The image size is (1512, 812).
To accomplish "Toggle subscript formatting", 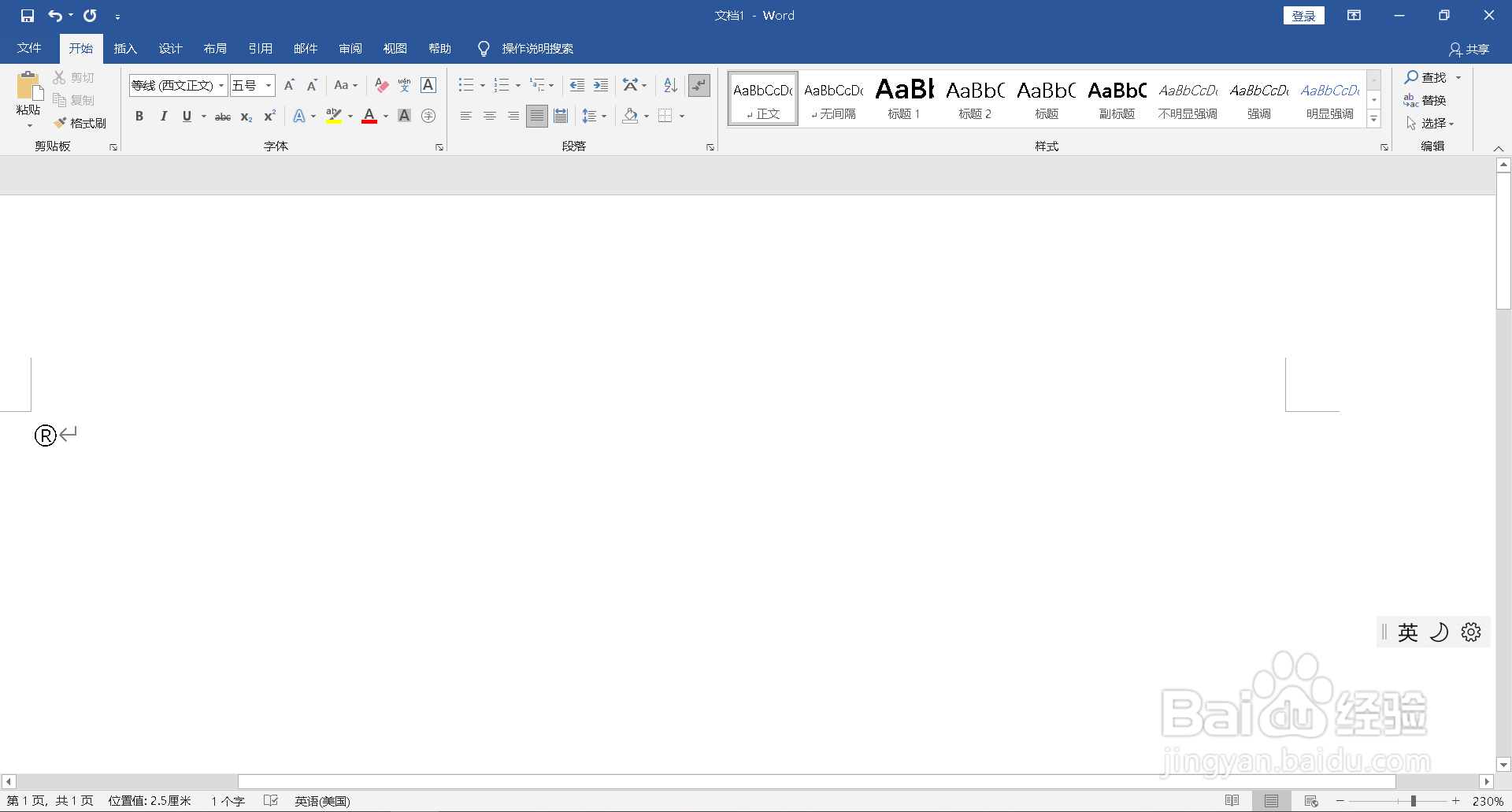I will [246, 117].
